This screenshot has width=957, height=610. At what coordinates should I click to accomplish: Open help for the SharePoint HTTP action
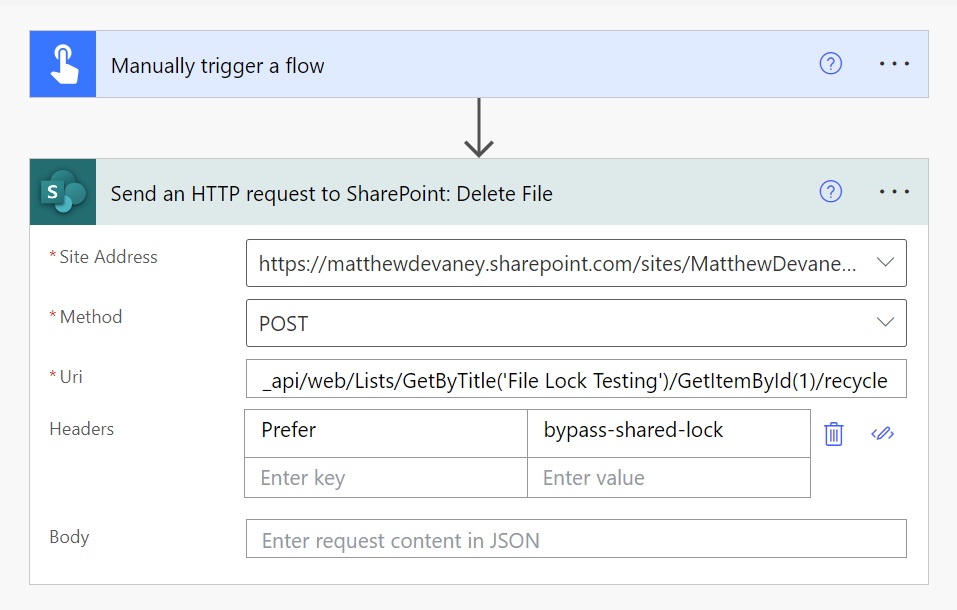830,192
